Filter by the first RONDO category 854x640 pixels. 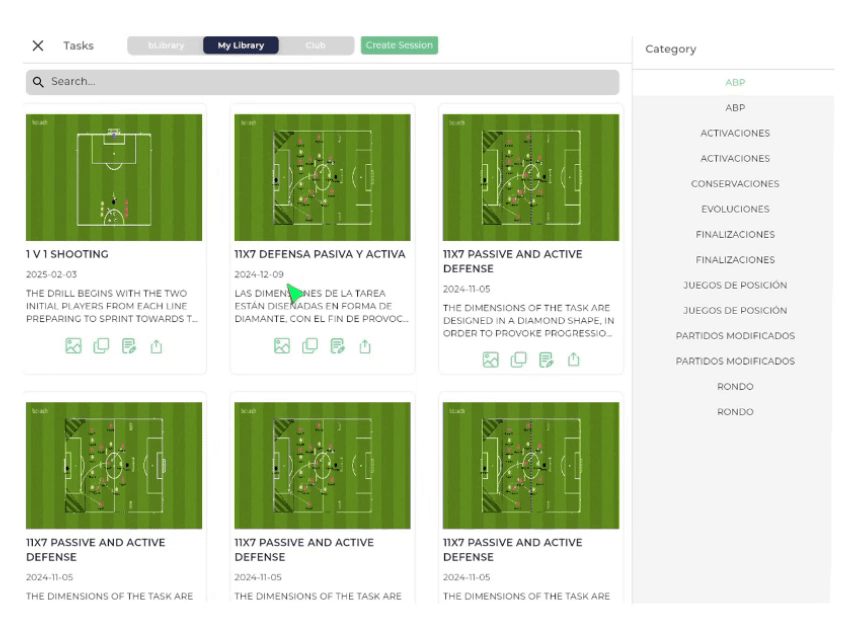pyautogui.click(x=735, y=387)
